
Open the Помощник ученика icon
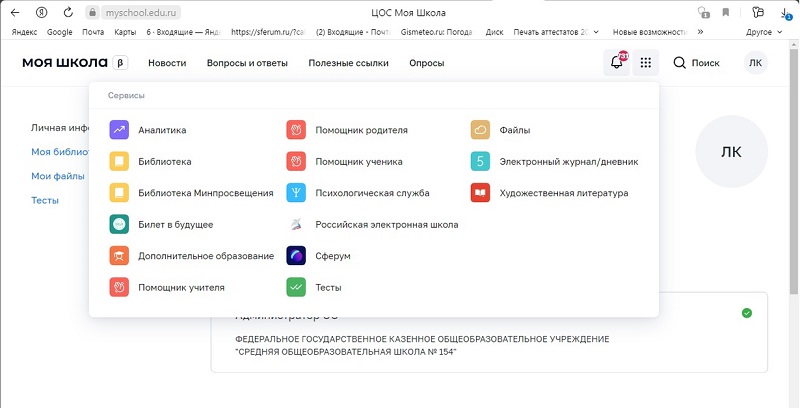296,162
